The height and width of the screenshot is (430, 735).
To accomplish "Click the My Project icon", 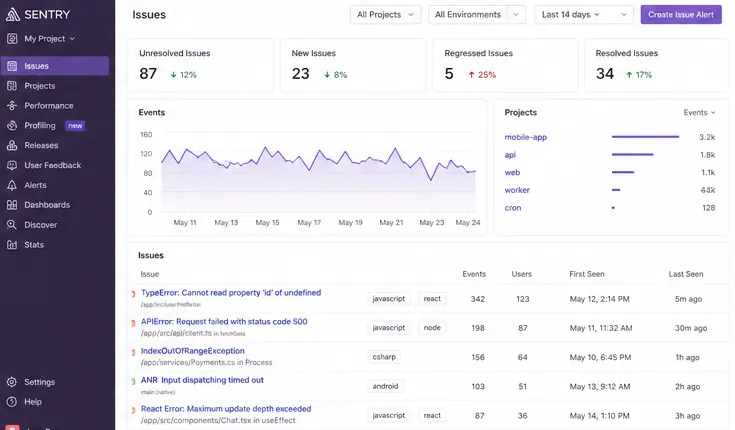I will pos(12,38).
